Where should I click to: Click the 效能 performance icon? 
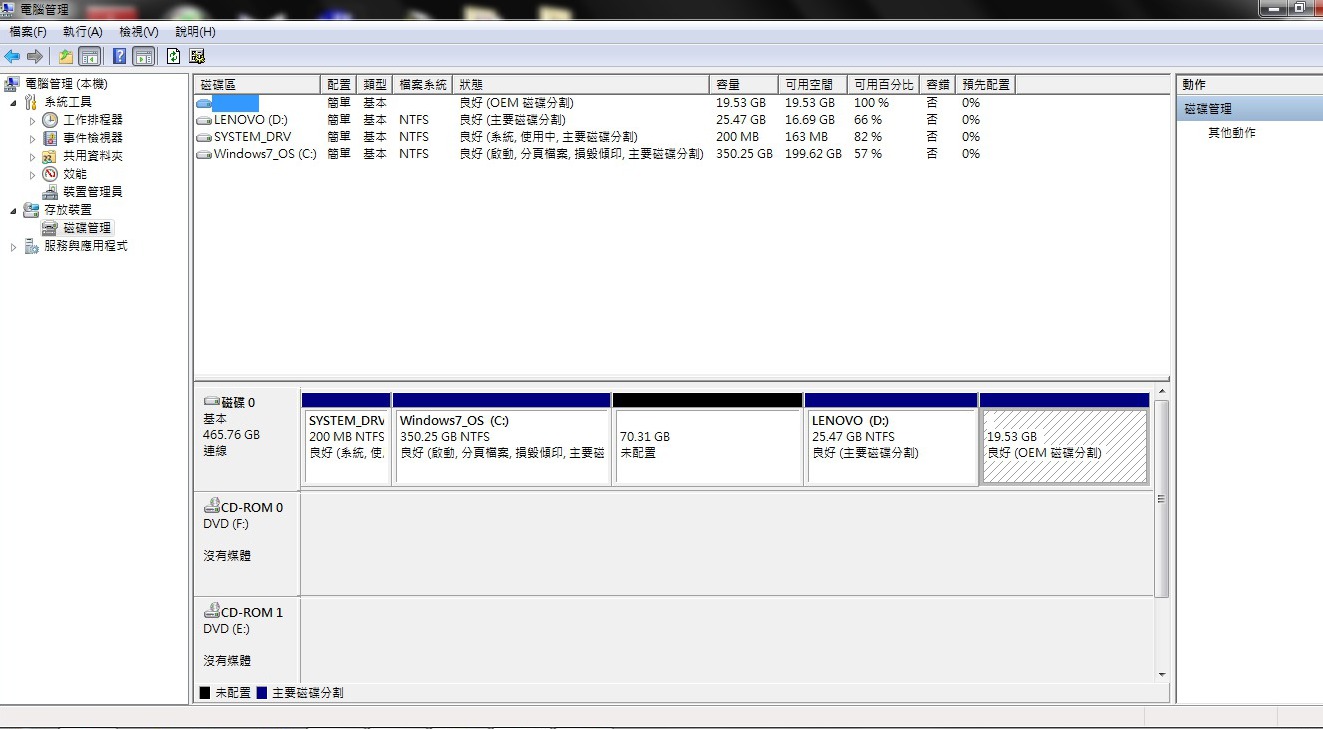pos(50,174)
